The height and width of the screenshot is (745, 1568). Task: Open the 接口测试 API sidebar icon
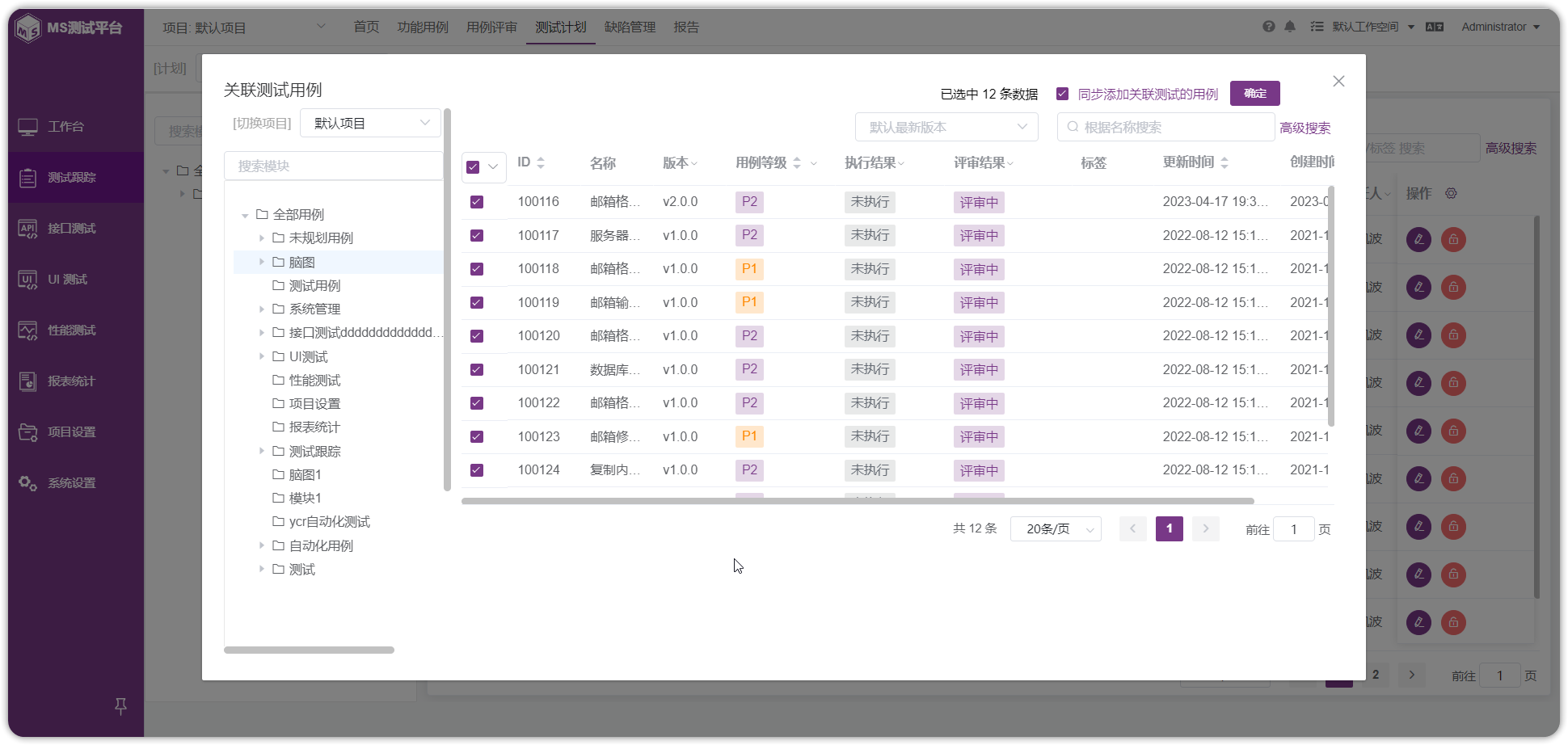28,229
